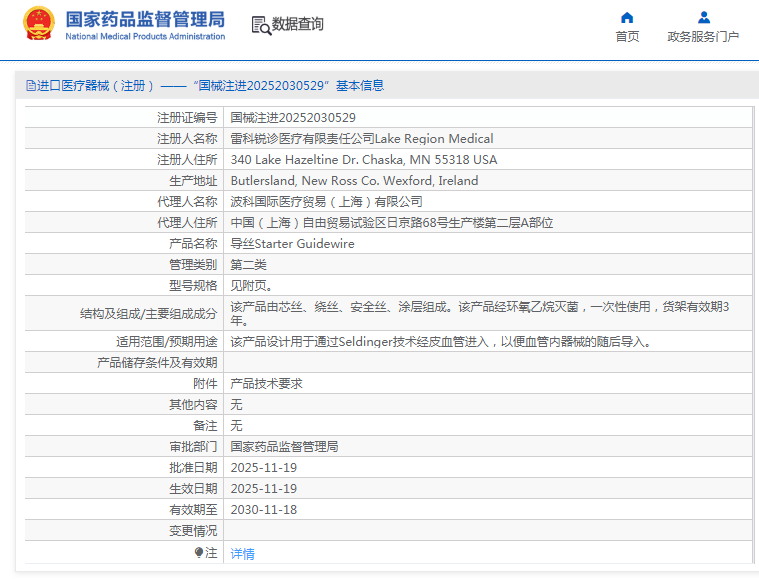The width and height of the screenshot is (759, 583).
Task: Click the bullet icon beside 注
Action: tap(199, 552)
